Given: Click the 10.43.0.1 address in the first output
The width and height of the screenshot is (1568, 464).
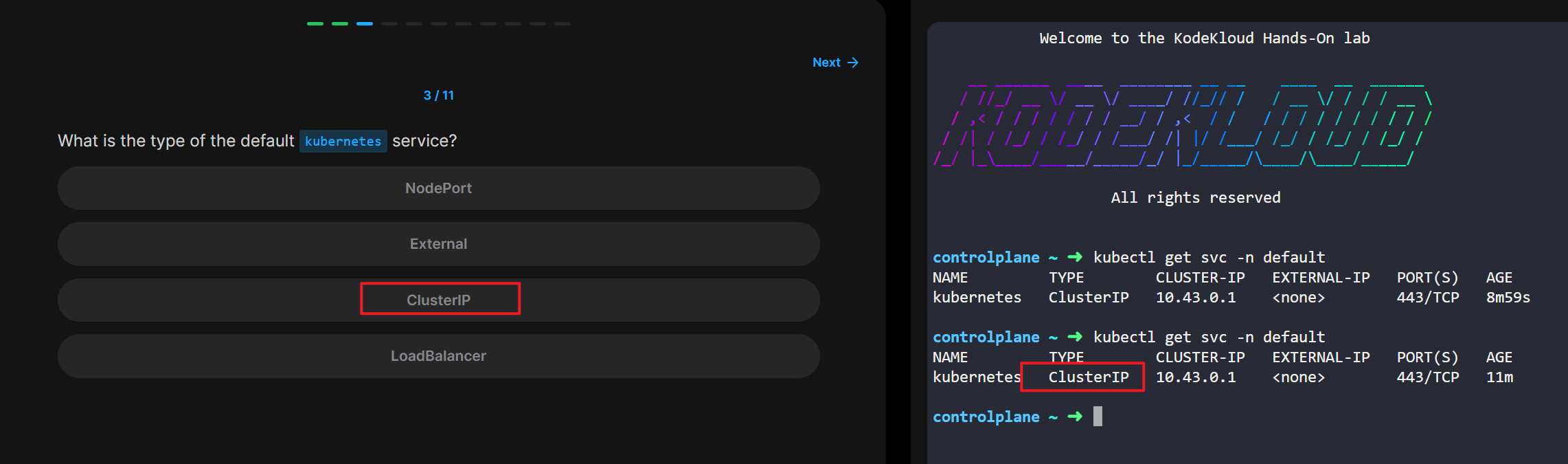Looking at the screenshot, I should [1196, 298].
